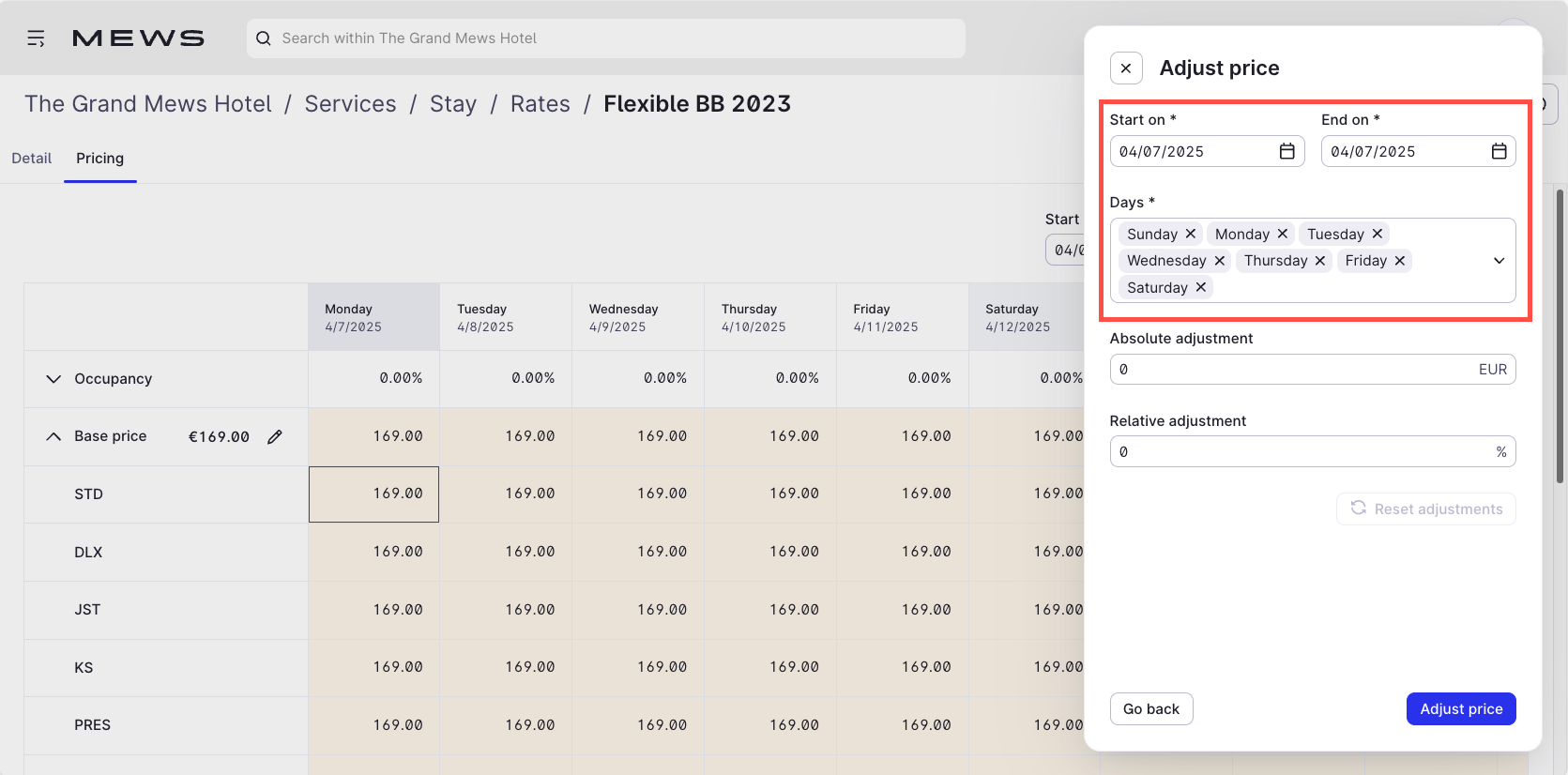This screenshot has width=1568, height=775.
Task: Expand the Occupancy row
Action: point(53,379)
